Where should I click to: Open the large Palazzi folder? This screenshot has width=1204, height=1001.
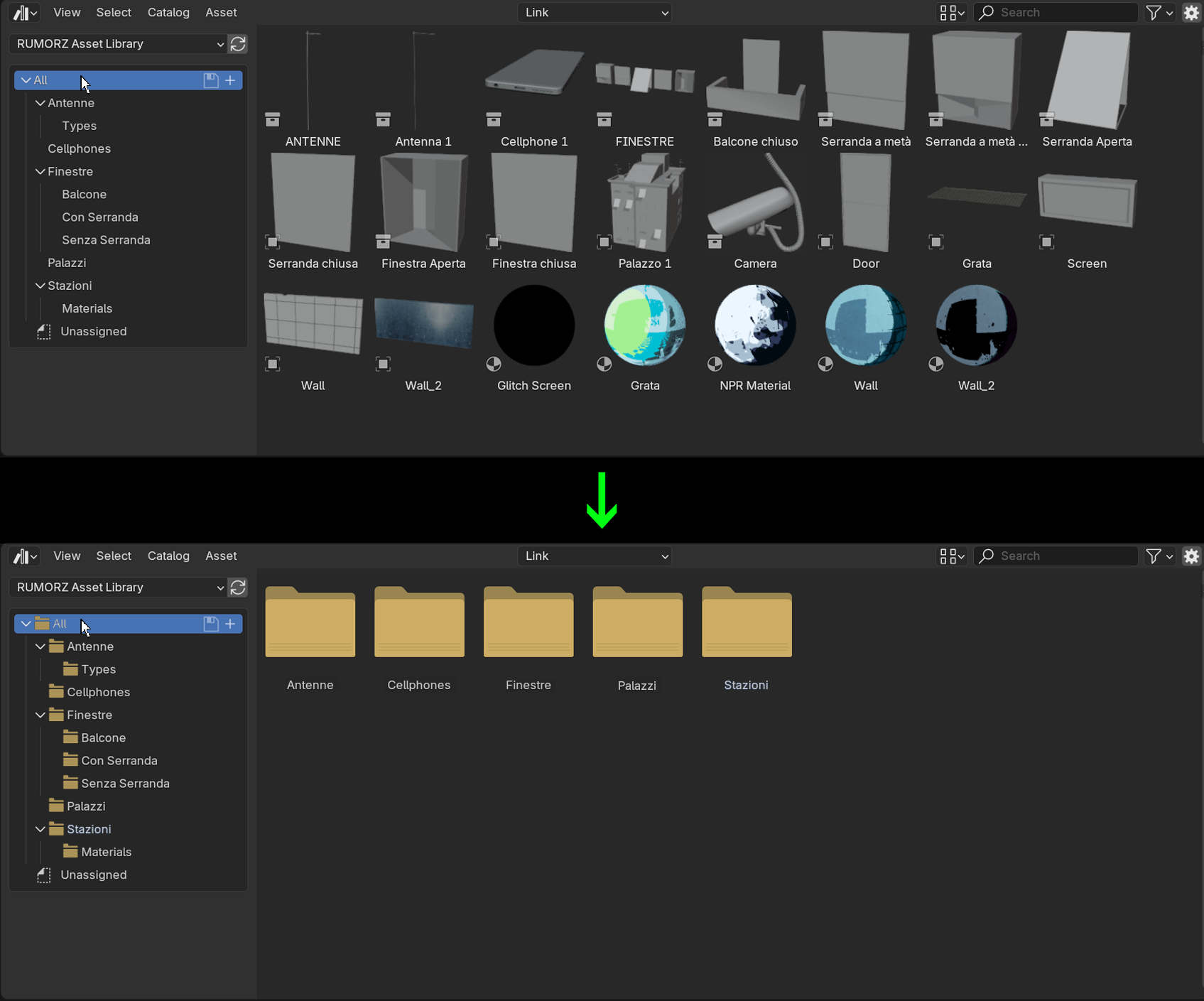pyautogui.click(x=638, y=622)
